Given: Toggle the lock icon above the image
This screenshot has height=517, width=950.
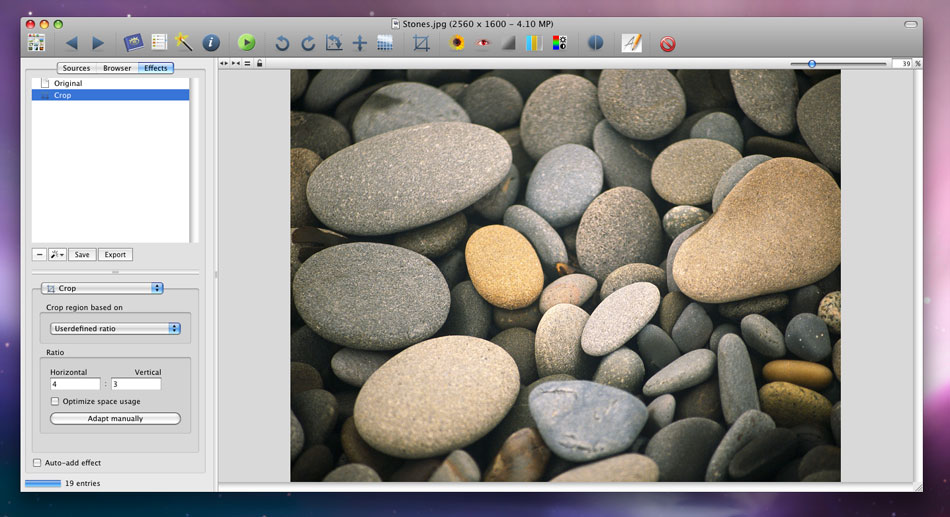Looking at the screenshot, I should click(x=260, y=63).
